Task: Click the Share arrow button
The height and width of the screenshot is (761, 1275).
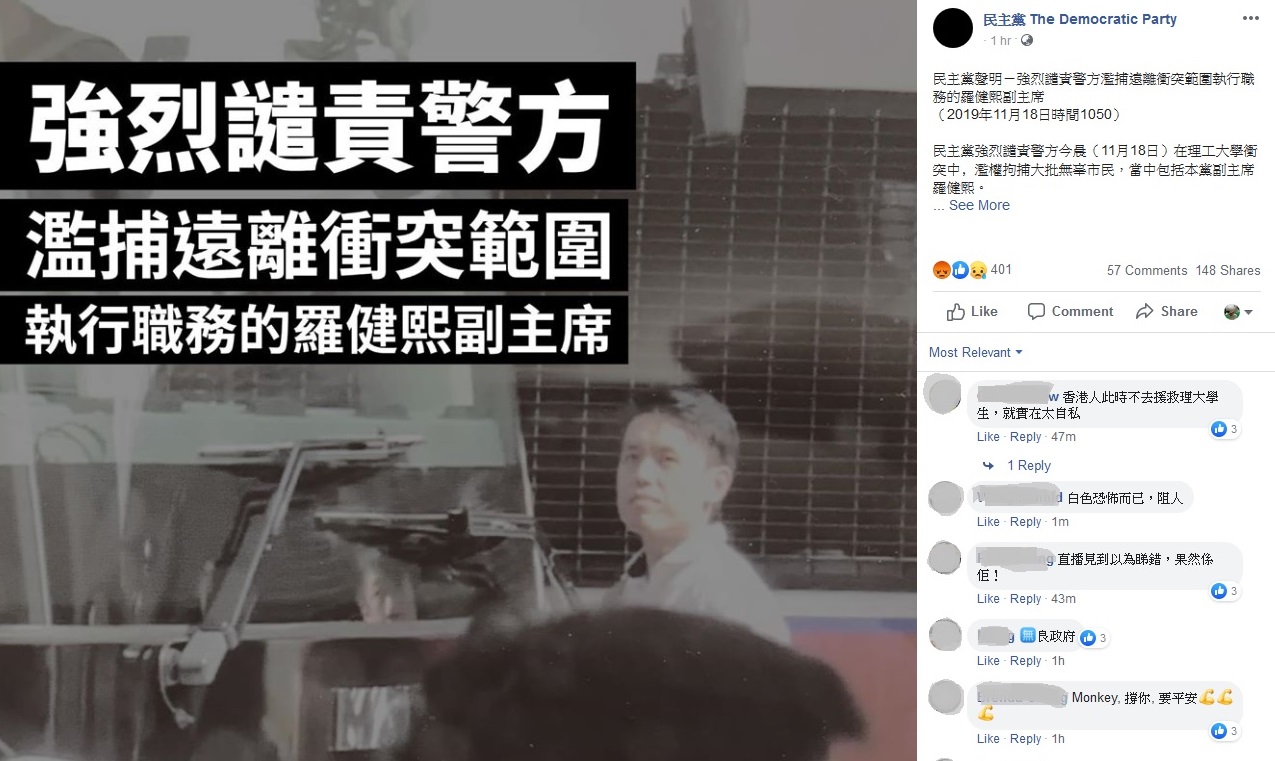Action: coord(1167,311)
